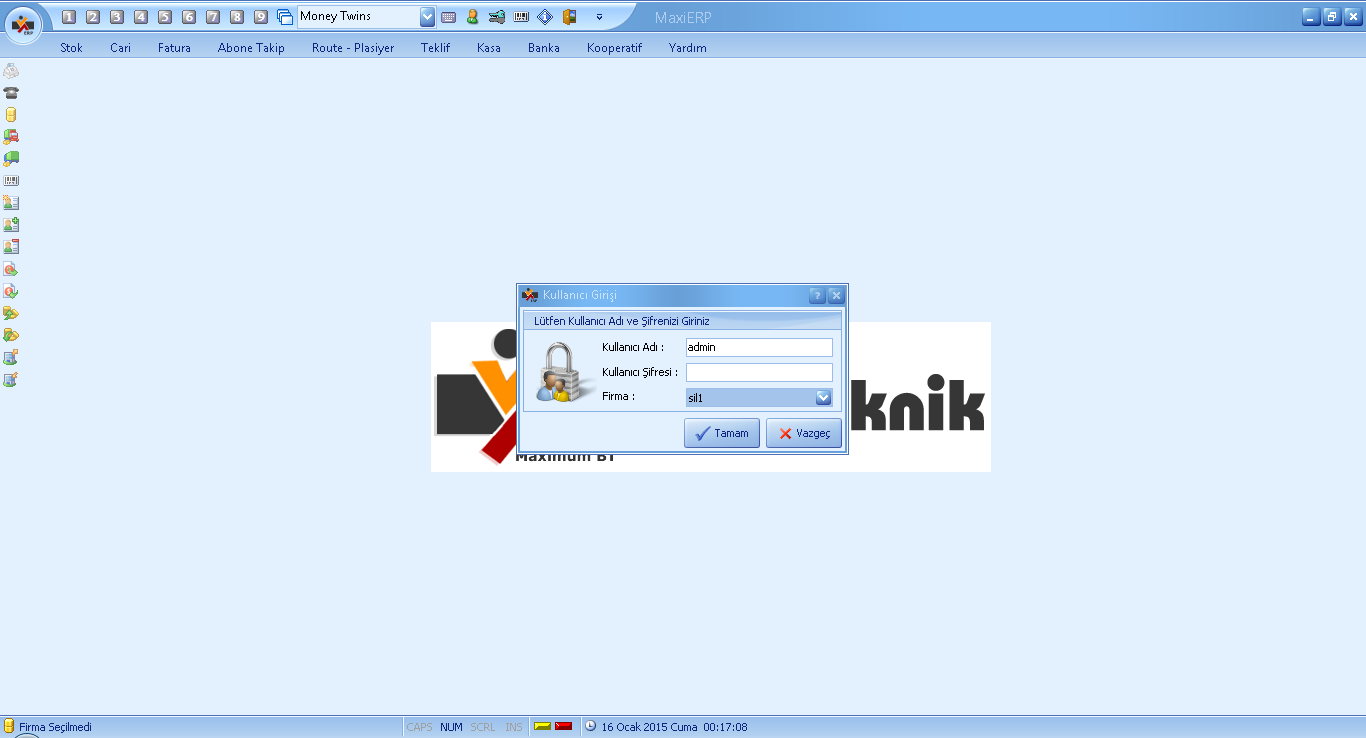
Task: Click the barcode icon in the left sidebar
Action: click(x=11, y=181)
